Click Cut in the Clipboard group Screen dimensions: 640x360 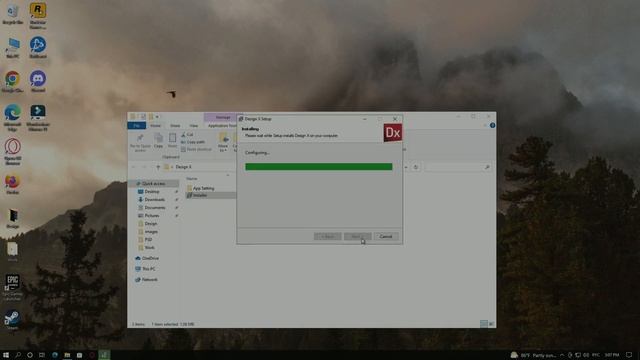click(187, 135)
